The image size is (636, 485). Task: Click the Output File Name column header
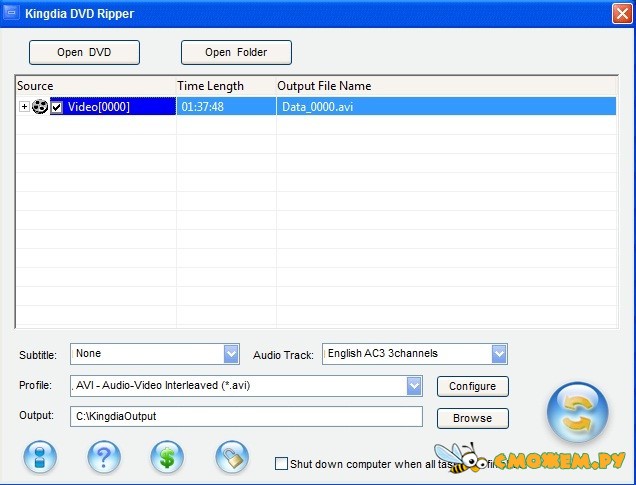click(446, 86)
